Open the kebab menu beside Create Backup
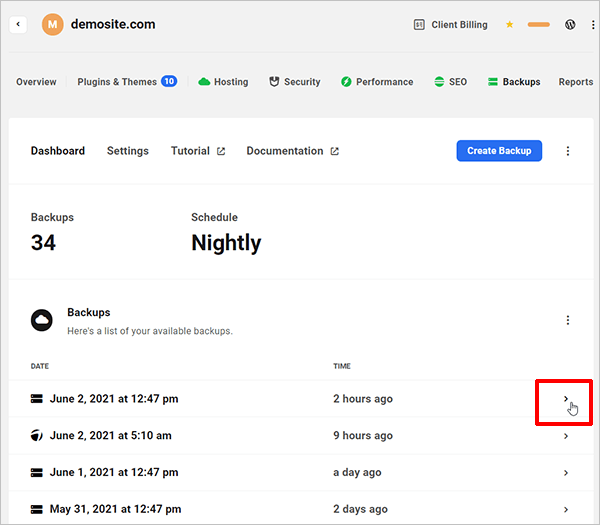This screenshot has width=600, height=525. pos(567,151)
